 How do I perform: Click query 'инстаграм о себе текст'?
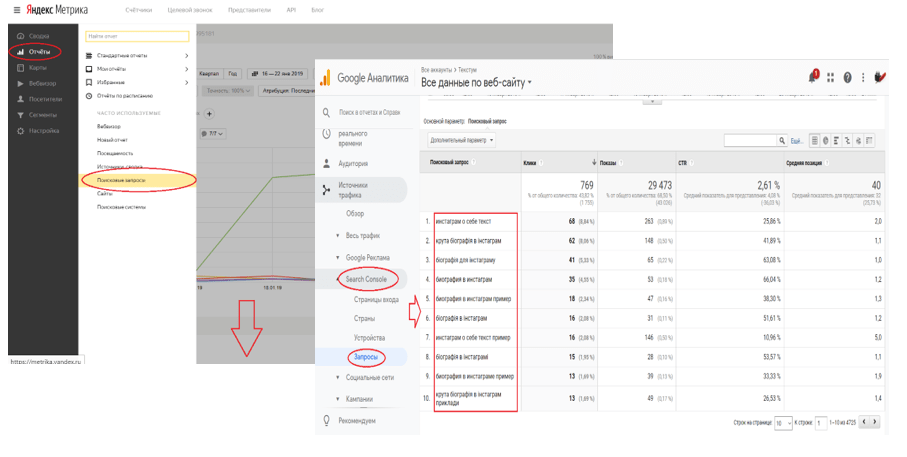(x=463, y=222)
